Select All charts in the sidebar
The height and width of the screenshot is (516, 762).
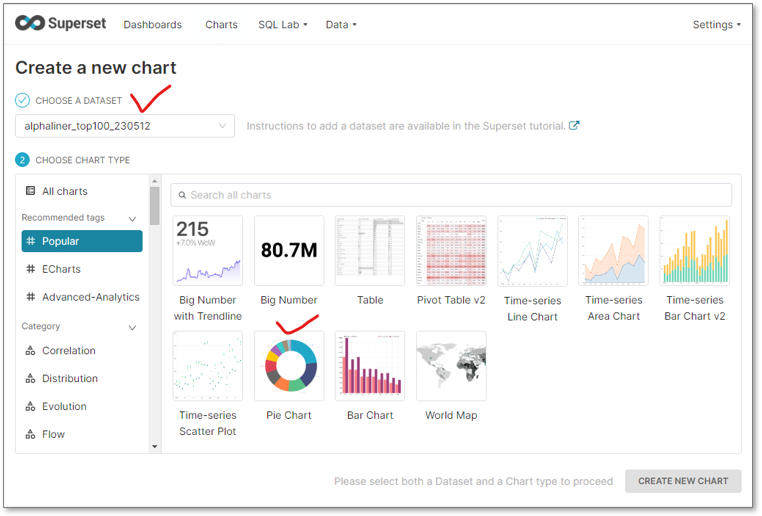coord(82,191)
